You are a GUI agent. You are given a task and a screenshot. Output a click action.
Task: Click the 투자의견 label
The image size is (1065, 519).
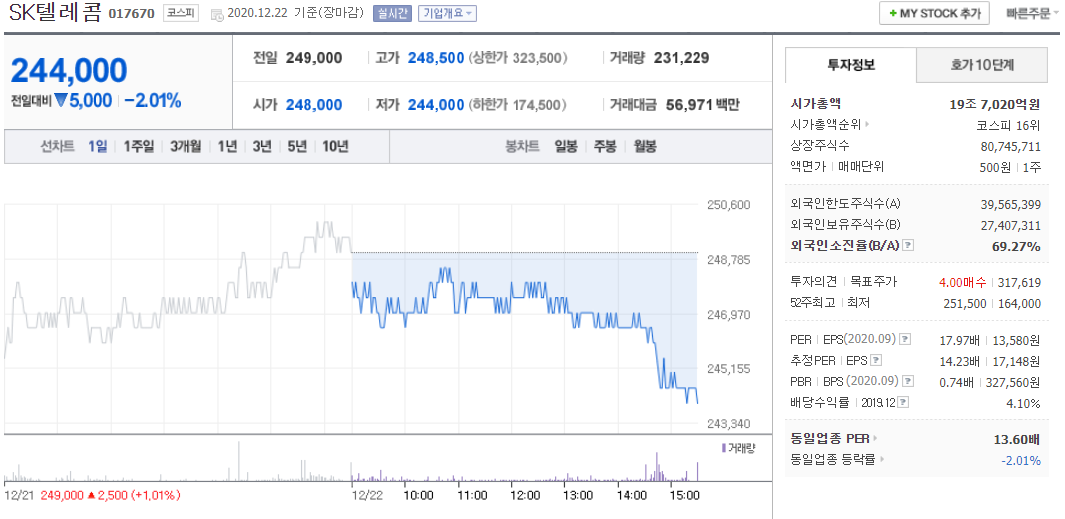[814, 282]
